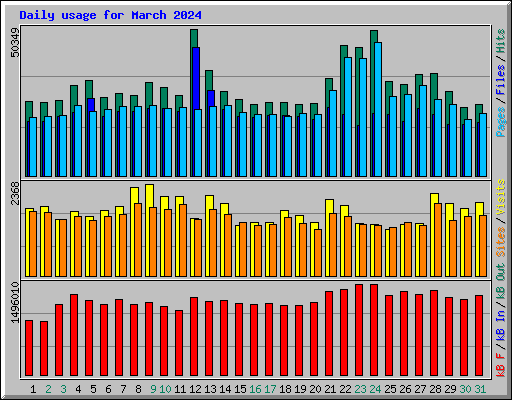Select day 16 axis label
The image size is (512, 400).
[255, 389]
